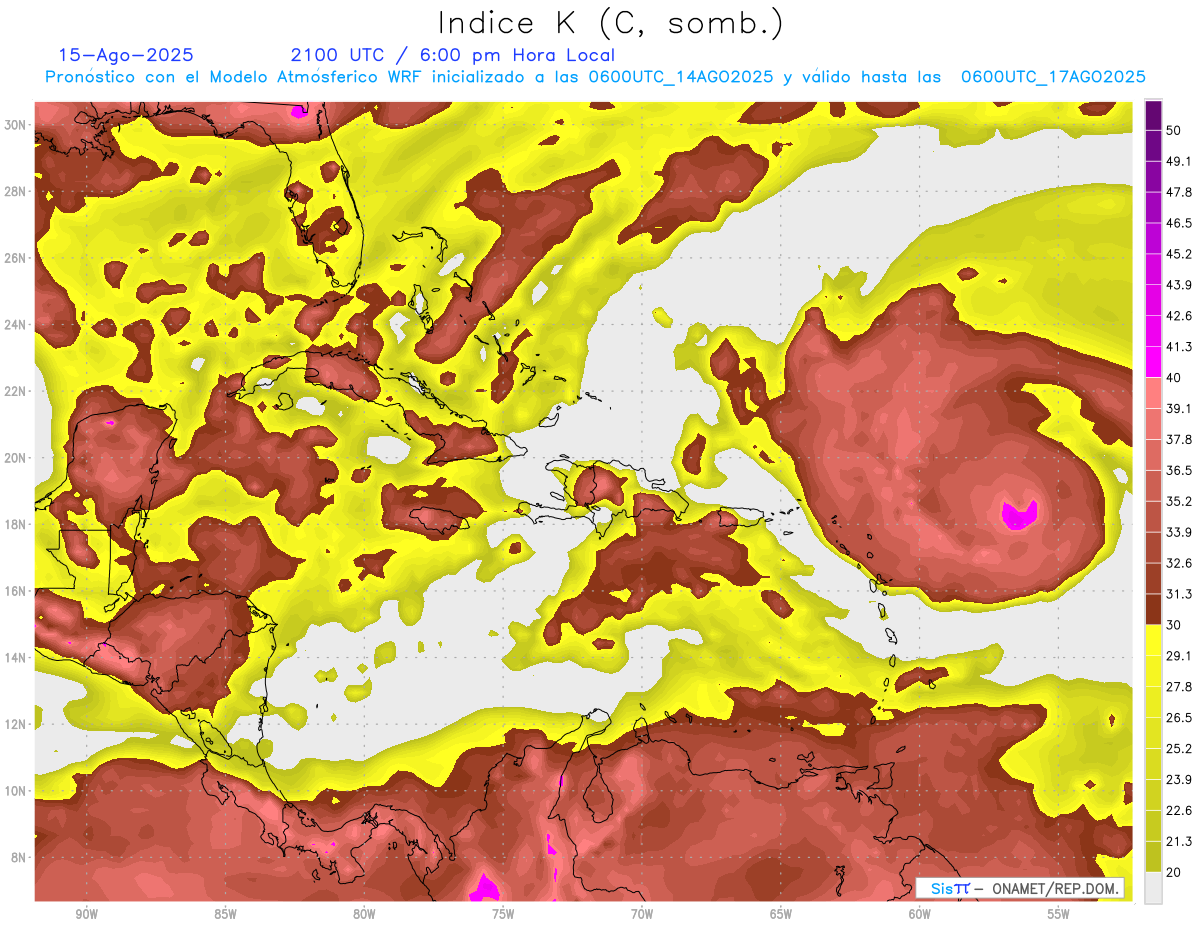The width and height of the screenshot is (1200, 927).
Task: Click the "41.3" color scale value
Action: coord(1178,347)
